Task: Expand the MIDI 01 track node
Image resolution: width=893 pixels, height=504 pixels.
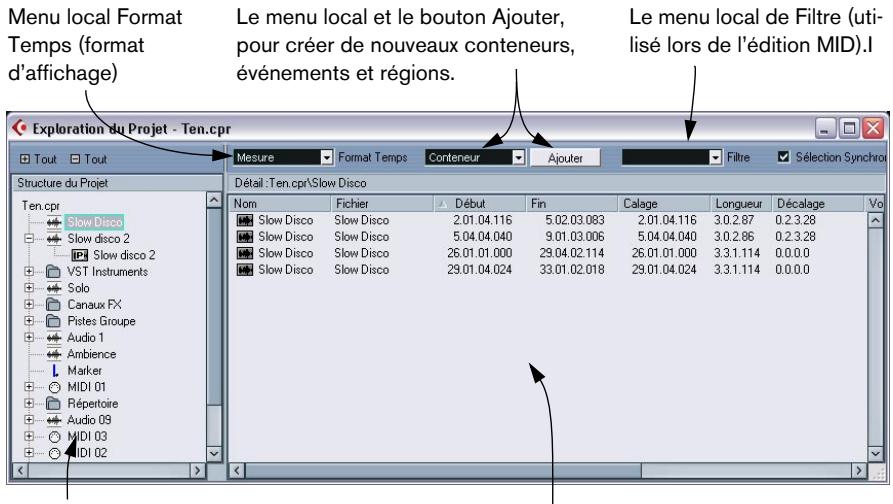Action: pyautogui.click(x=29, y=387)
